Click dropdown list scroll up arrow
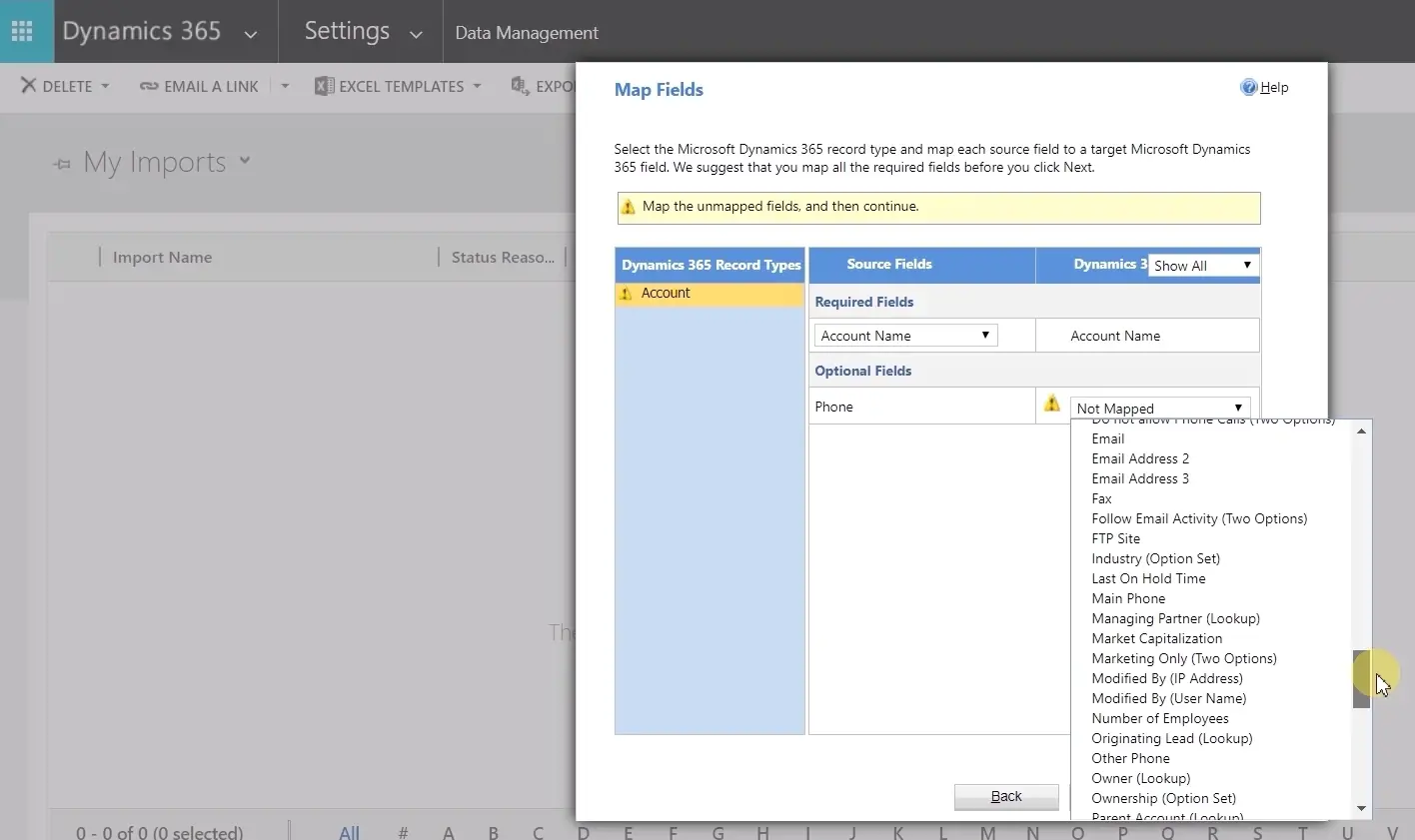This screenshot has height=840, width=1415. tap(1361, 431)
